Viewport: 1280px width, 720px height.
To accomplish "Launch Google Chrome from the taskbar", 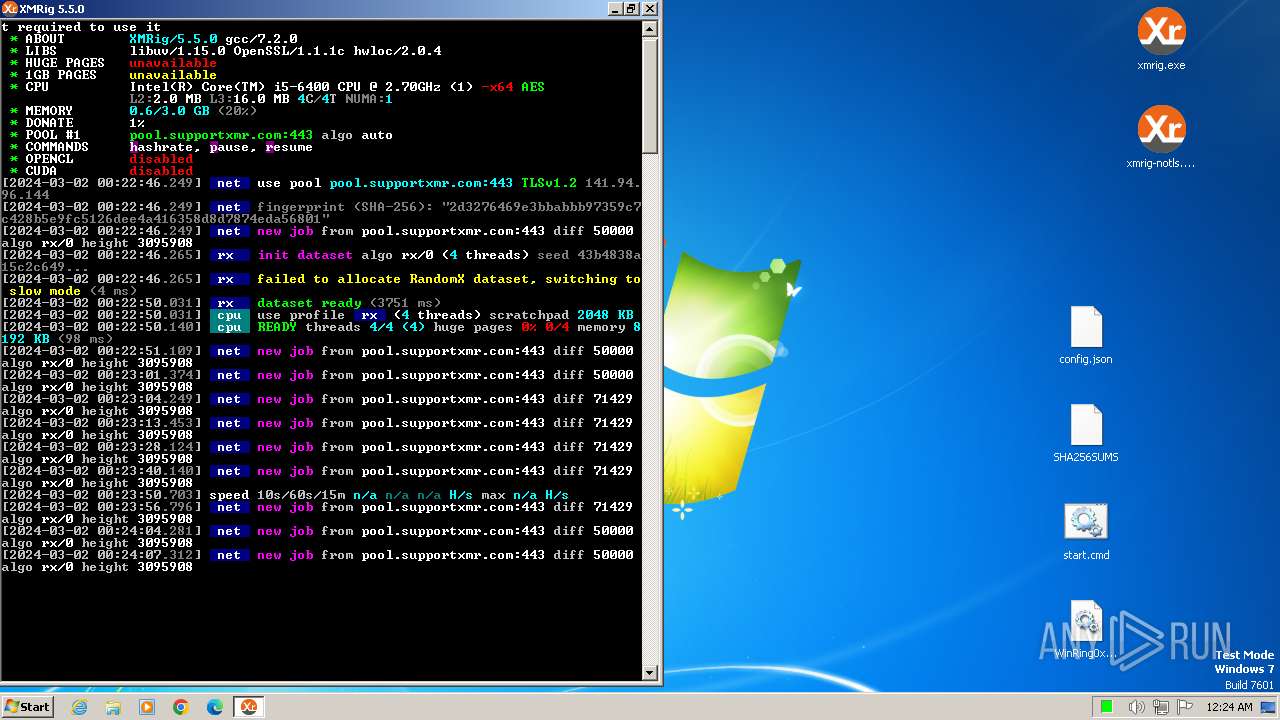I will (181, 707).
